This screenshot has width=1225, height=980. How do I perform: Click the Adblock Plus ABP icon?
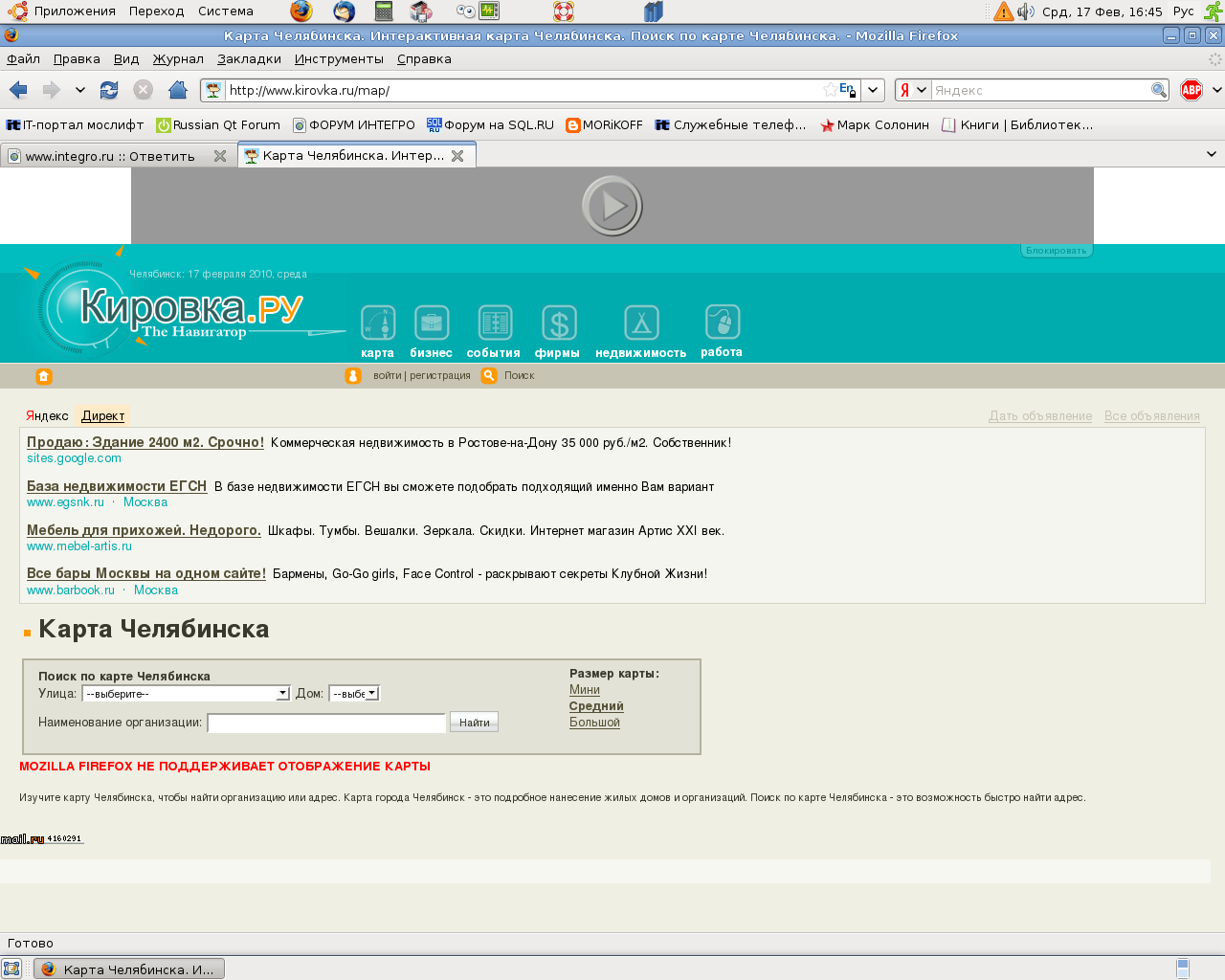pyautogui.click(x=1192, y=90)
